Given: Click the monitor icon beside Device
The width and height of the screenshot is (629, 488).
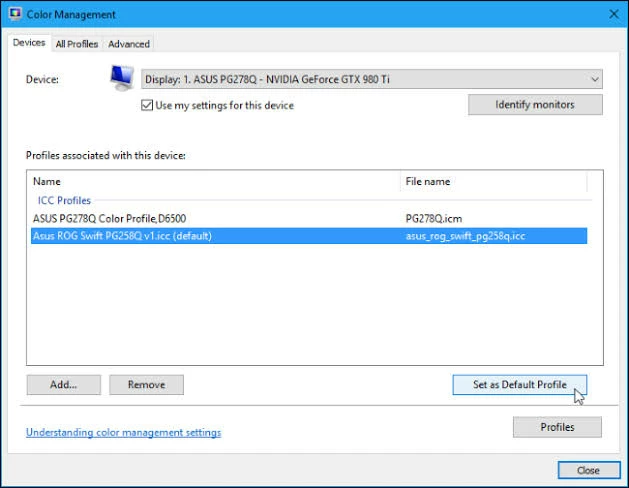Looking at the screenshot, I should 122,78.
